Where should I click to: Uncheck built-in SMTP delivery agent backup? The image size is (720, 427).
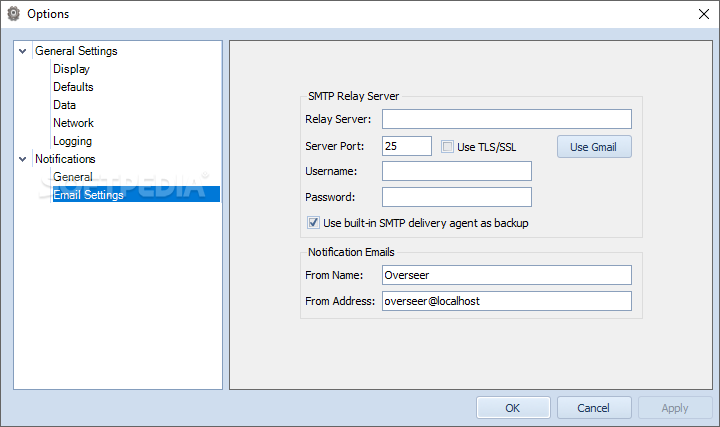313,223
